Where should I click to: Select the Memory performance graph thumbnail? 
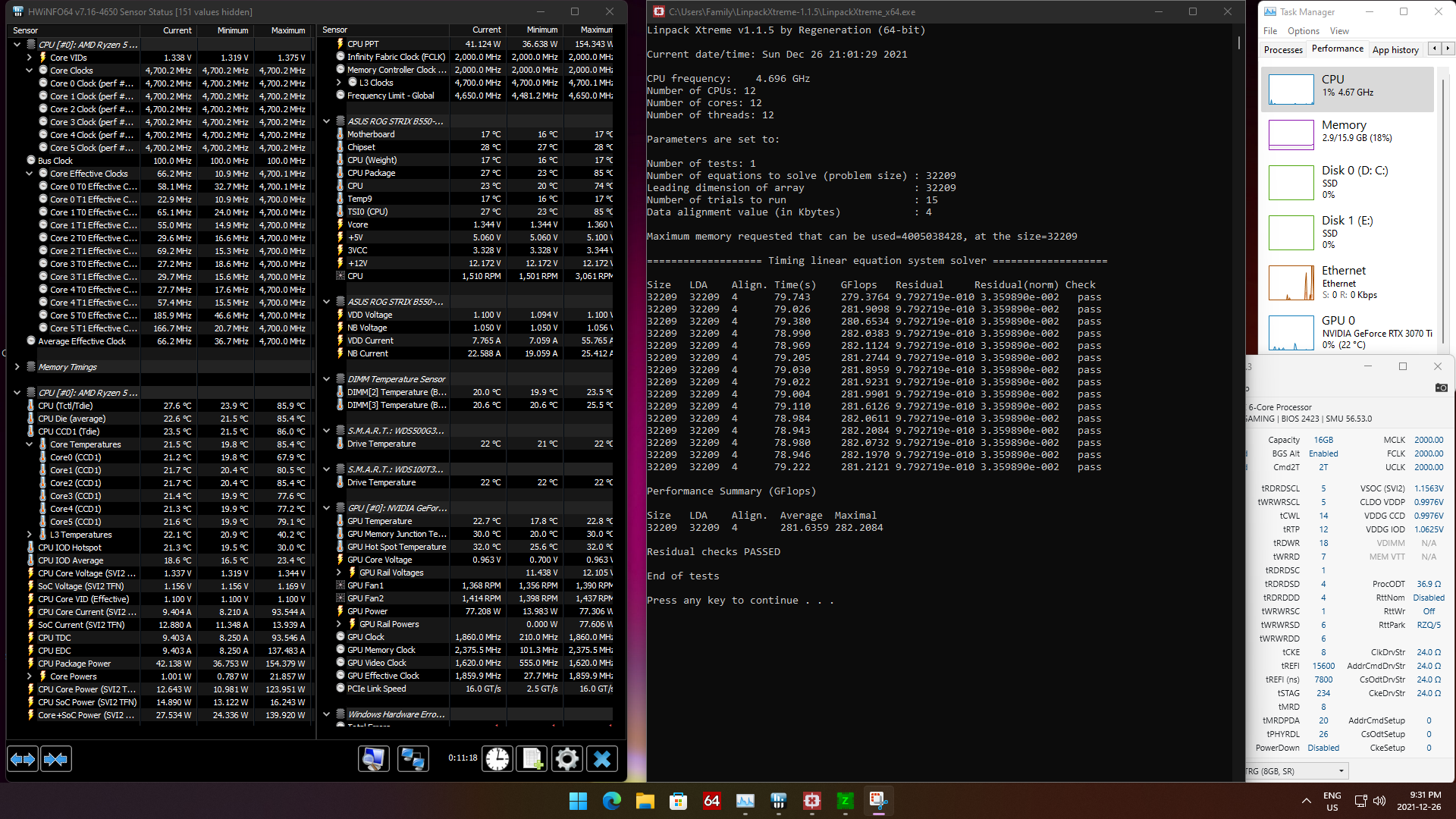pyautogui.click(x=1291, y=135)
